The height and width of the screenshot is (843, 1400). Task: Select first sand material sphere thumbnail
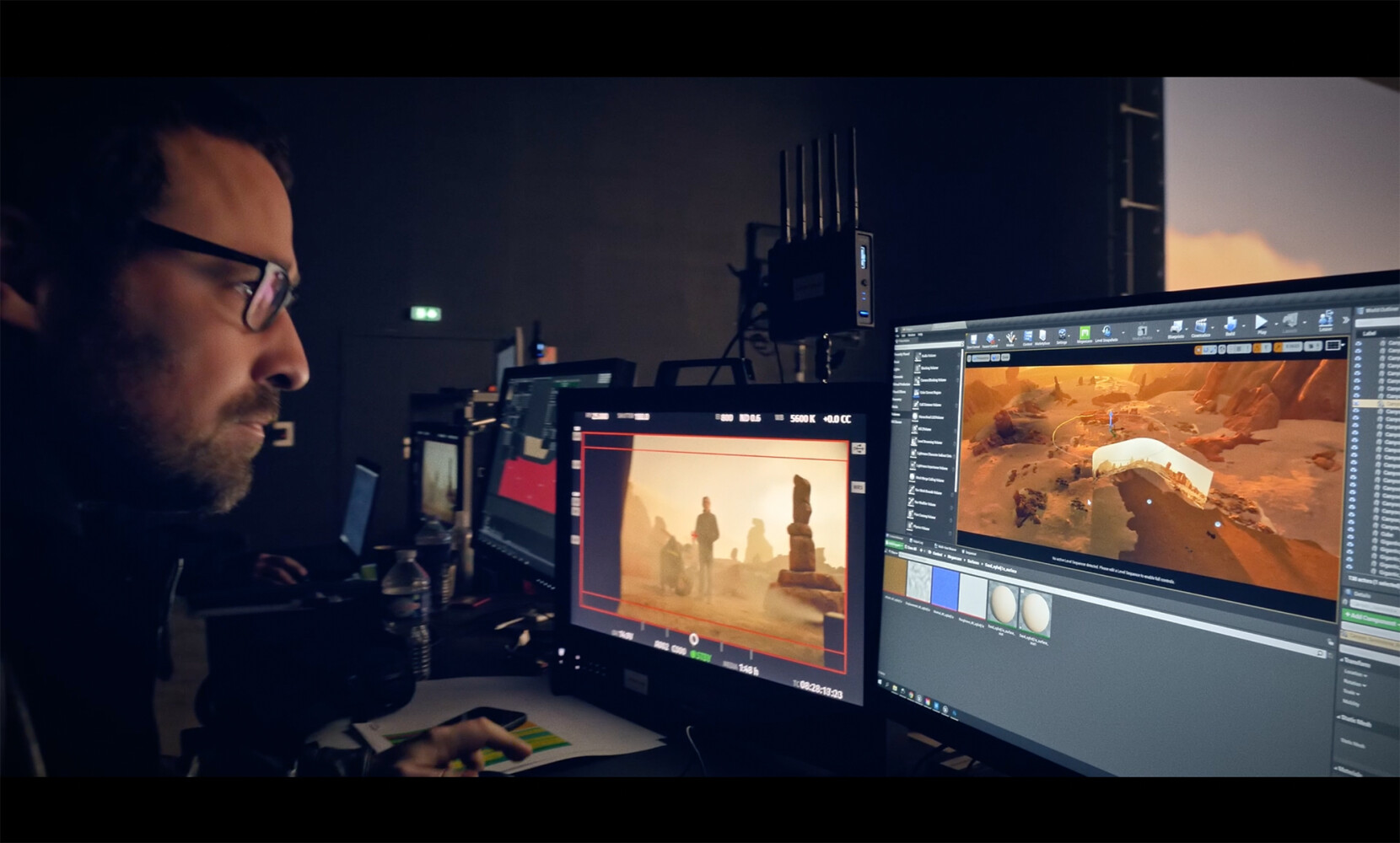tap(1003, 605)
